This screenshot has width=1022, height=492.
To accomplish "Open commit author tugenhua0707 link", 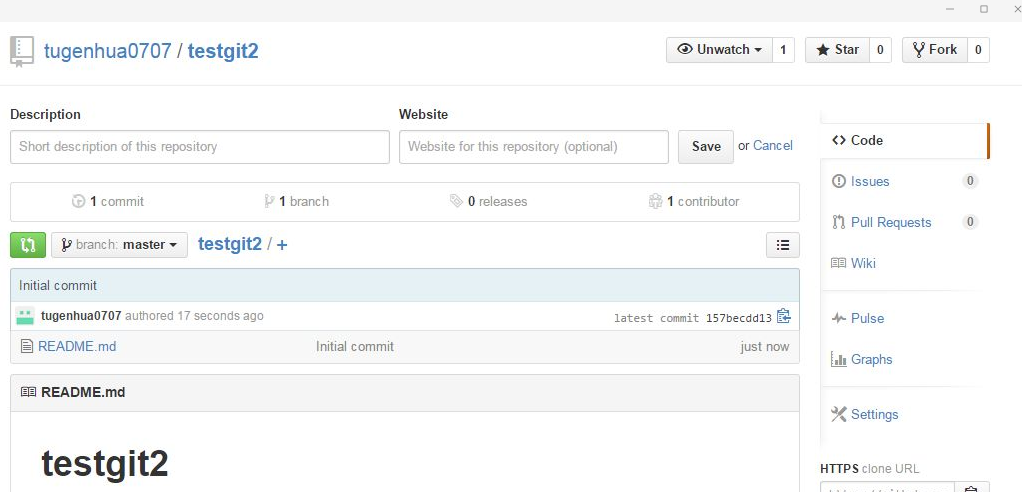I will pos(81,316).
